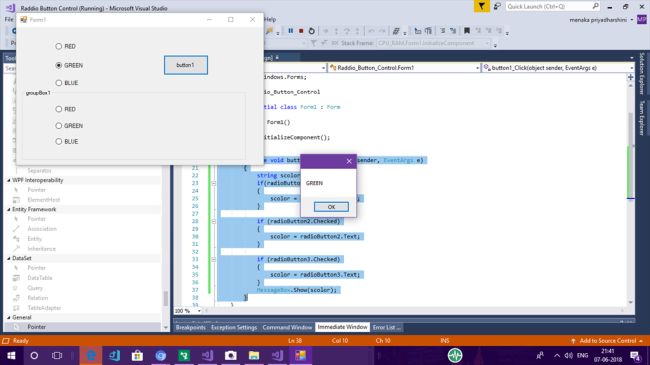Open File Explorer from the taskbar
This screenshot has height=365, width=650.
tap(254, 355)
